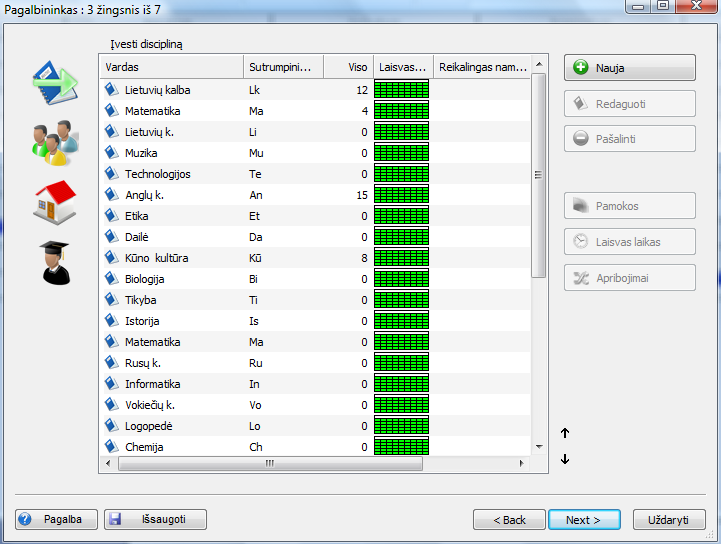The width and height of the screenshot is (721, 544).
Task: Save with the Išsaugoti button
Action: pyautogui.click(x=156, y=520)
